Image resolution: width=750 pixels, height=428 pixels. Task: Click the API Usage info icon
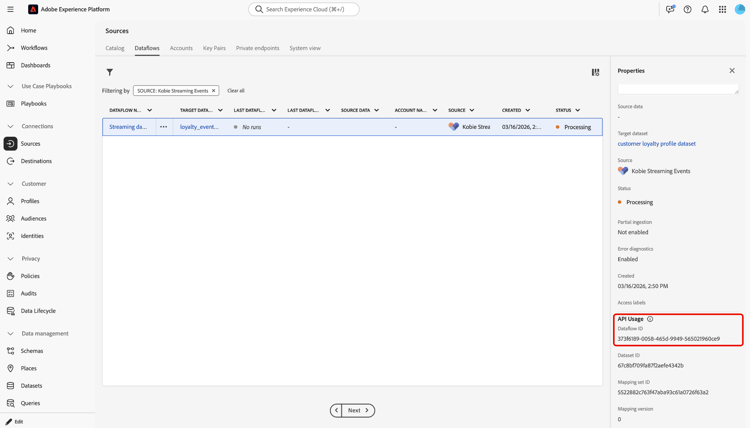[650, 319]
